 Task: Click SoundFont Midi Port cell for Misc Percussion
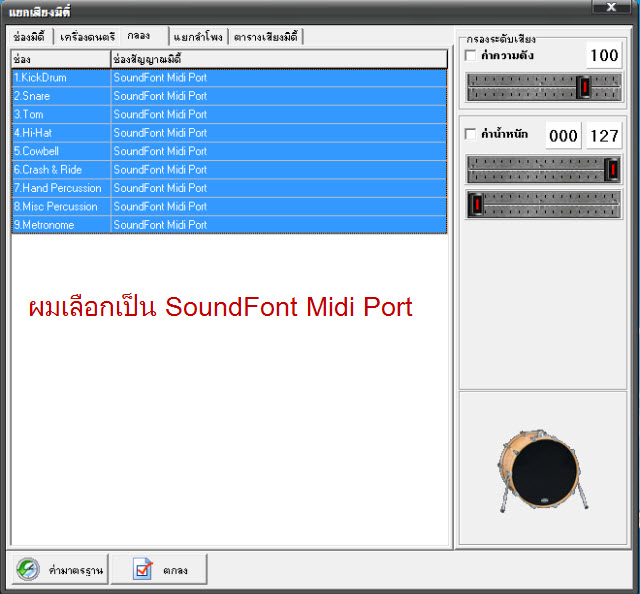(x=279, y=207)
